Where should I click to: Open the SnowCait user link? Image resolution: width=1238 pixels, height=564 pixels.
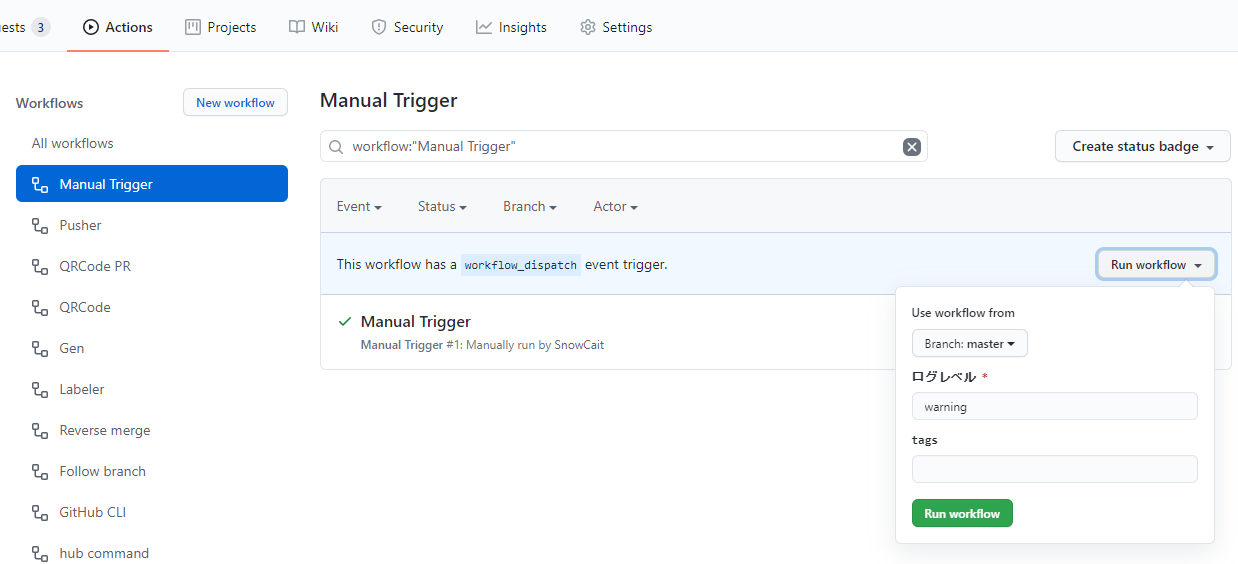(579, 345)
